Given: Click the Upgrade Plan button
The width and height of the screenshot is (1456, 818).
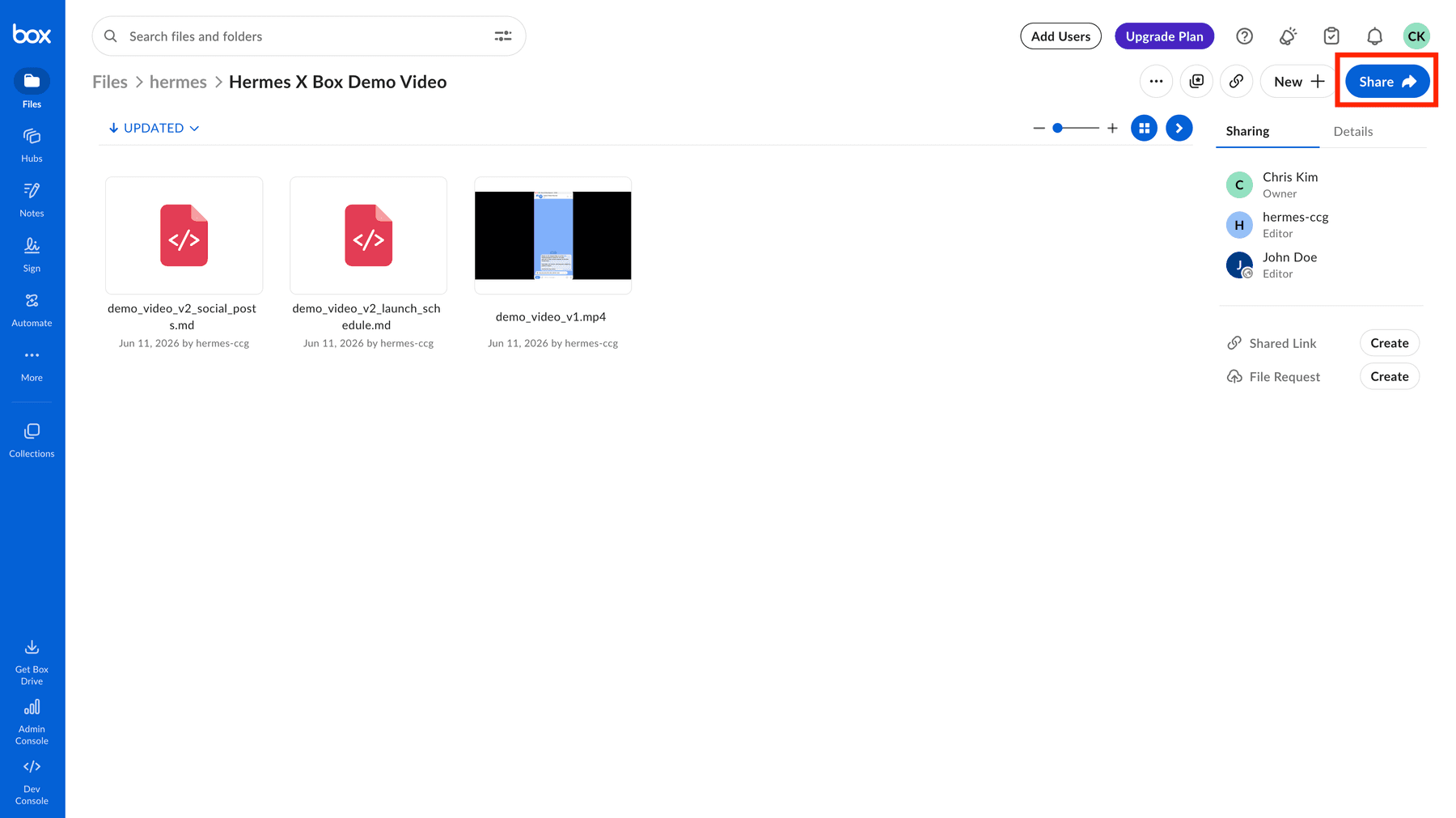Looking at the screenshot, I should pyautogui.click(x=1164, y=36).
